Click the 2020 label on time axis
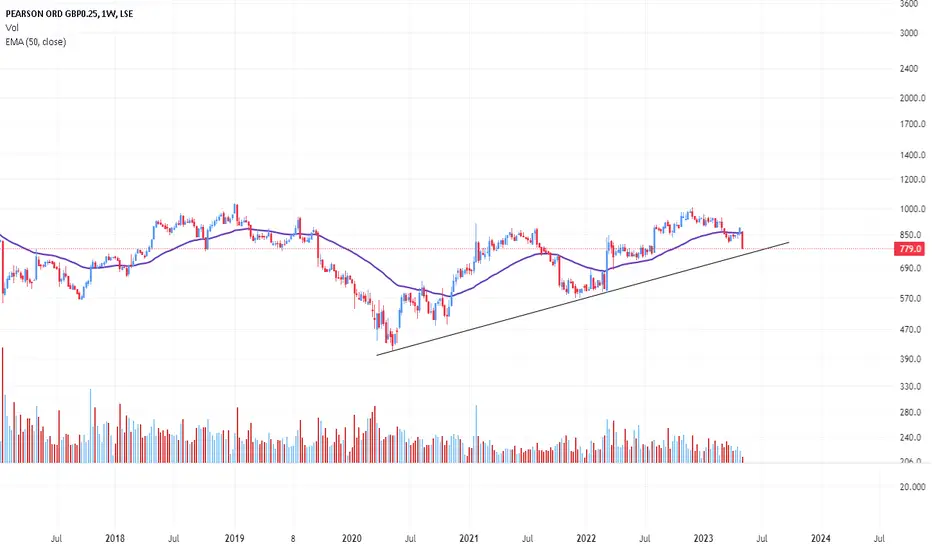 pyautogui.click(x=351, y=539)
